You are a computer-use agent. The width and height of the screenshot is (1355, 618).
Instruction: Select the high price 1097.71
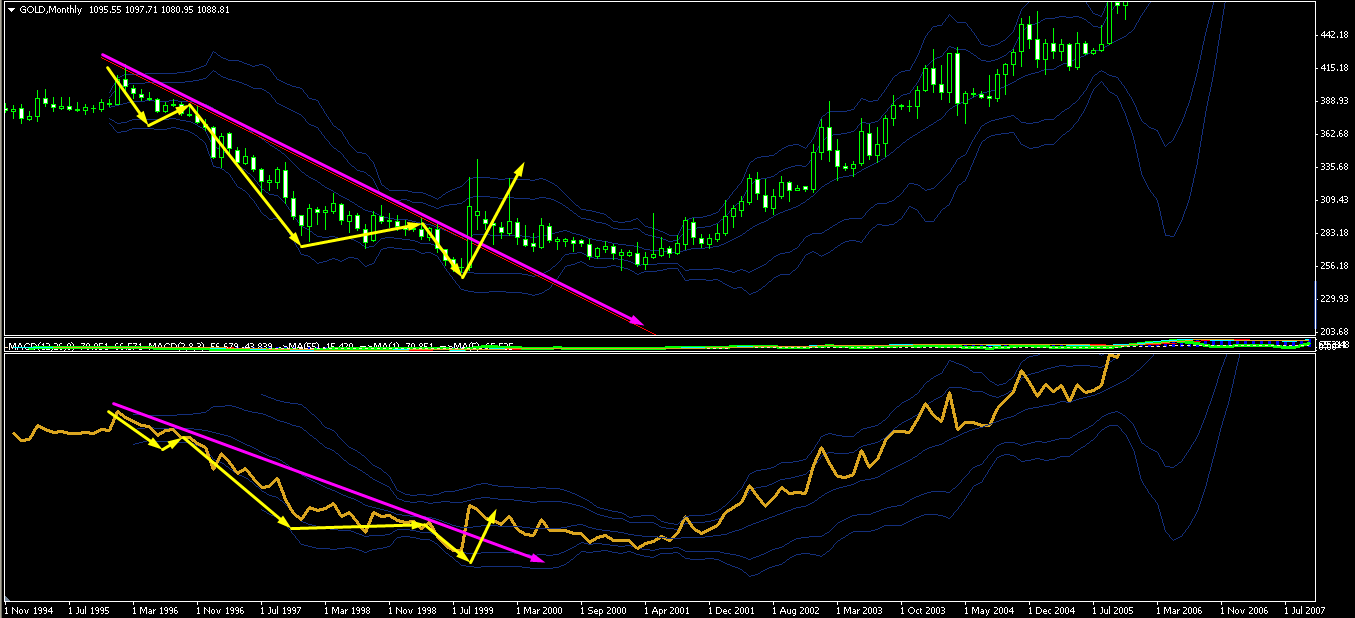click(143, 8)
